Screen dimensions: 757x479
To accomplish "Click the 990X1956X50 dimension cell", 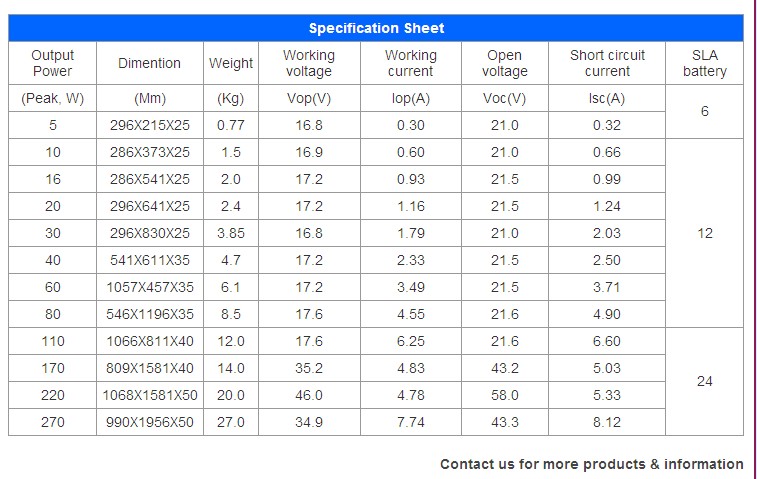I will 150,422.
